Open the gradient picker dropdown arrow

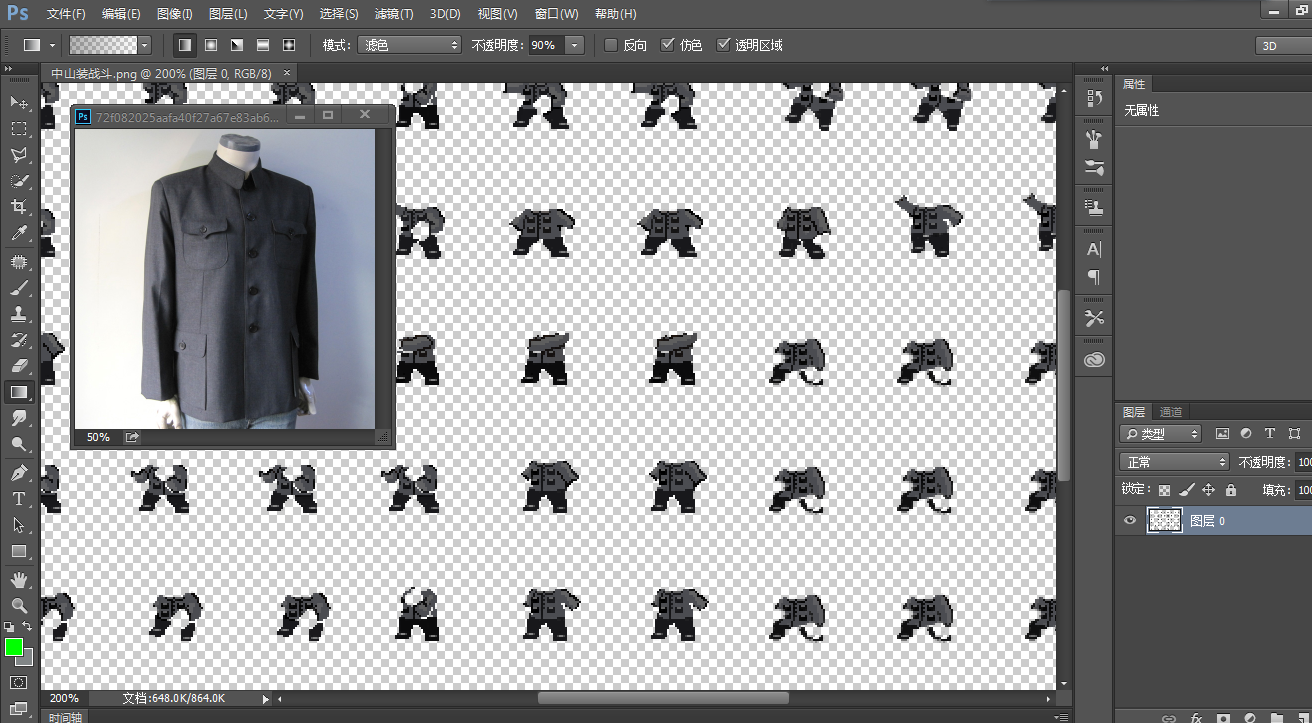145,45
